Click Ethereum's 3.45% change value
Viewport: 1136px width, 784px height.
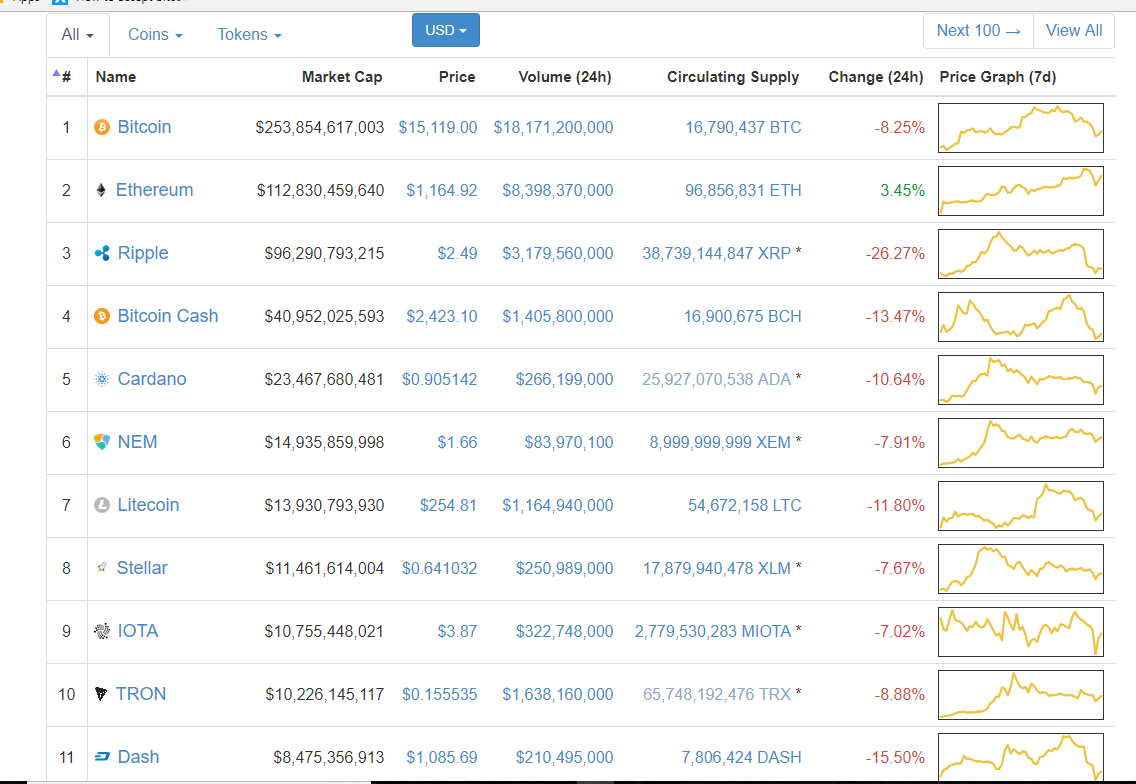point(903,191)
